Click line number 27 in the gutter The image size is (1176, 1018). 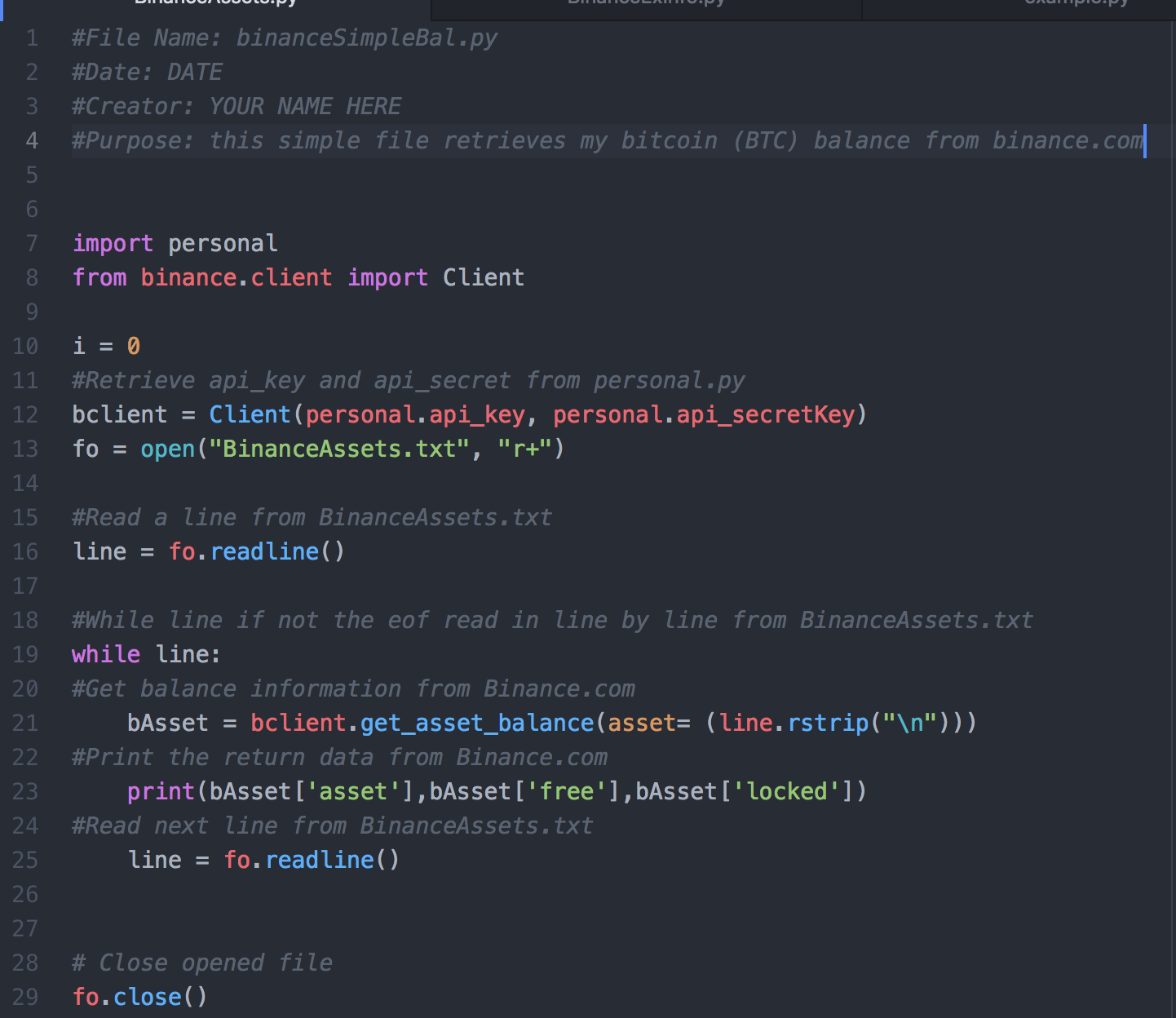[25, 929]
